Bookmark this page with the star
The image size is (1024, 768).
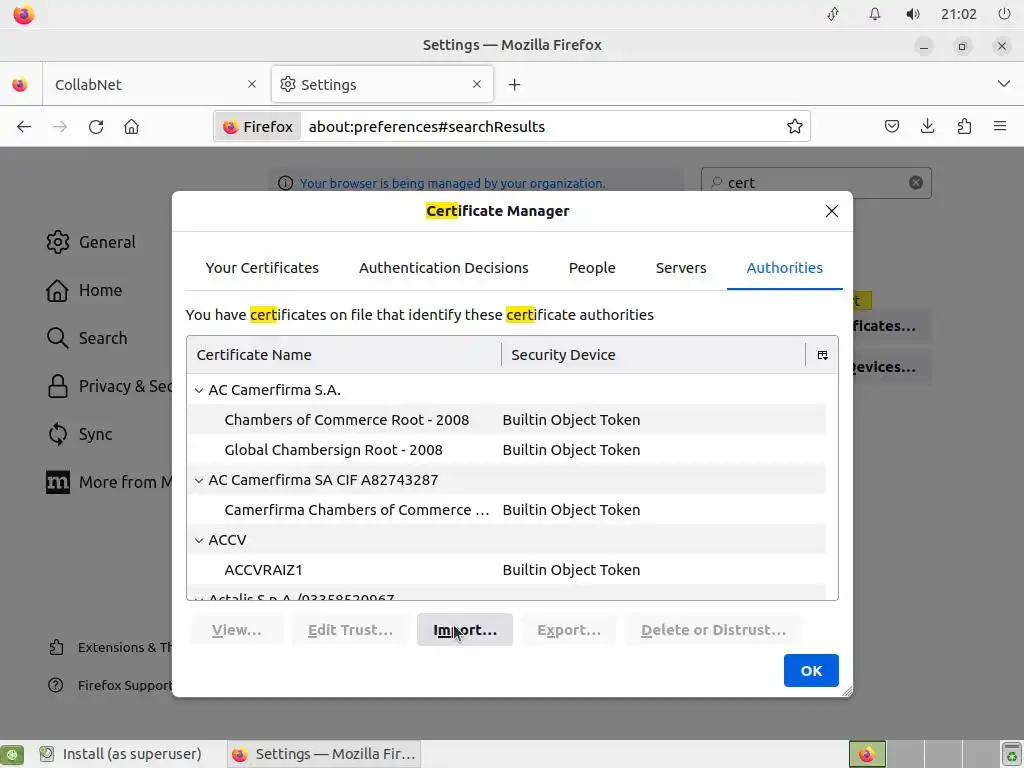(794, 127)
